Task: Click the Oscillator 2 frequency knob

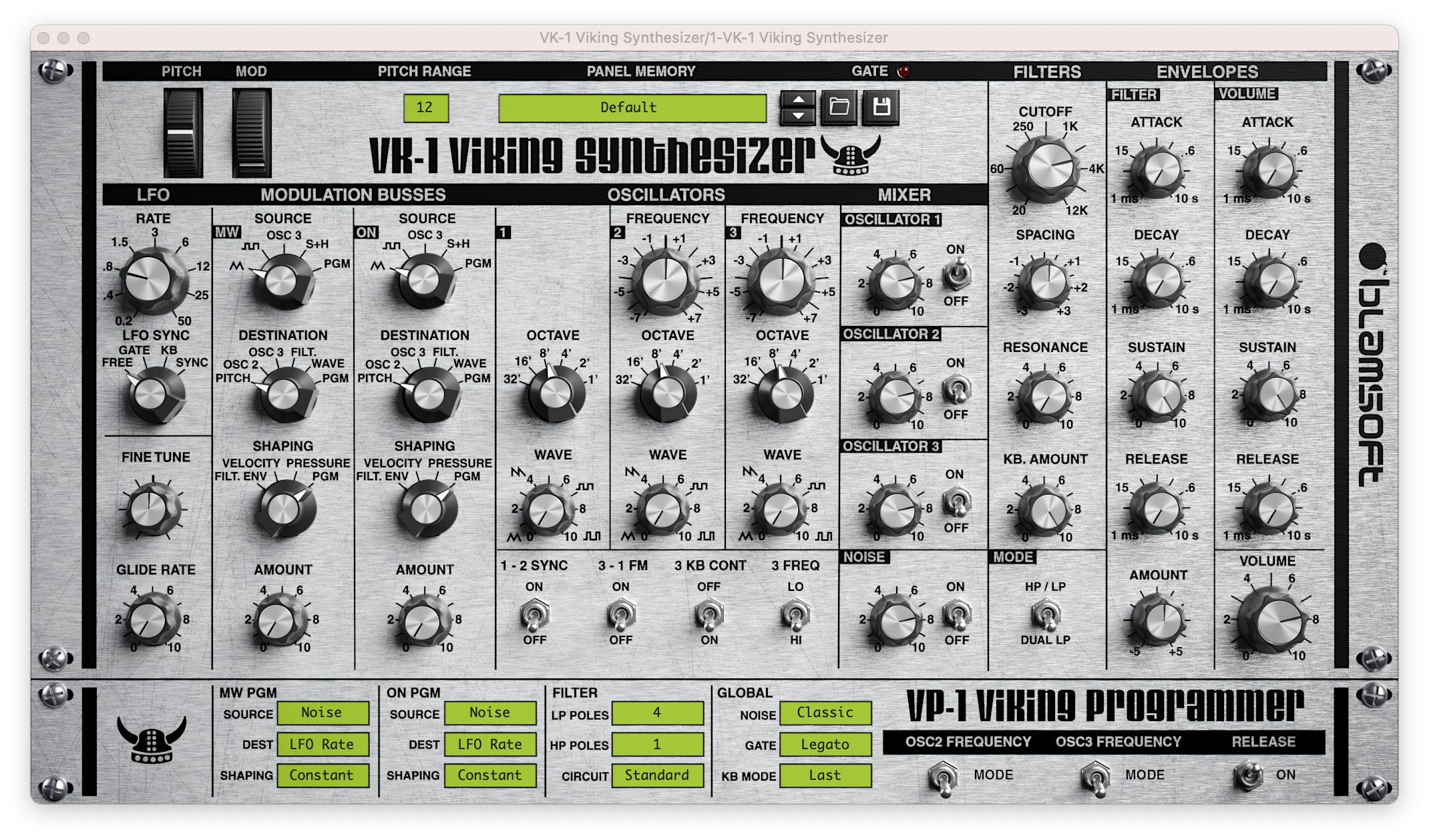Action: point(666,280)
